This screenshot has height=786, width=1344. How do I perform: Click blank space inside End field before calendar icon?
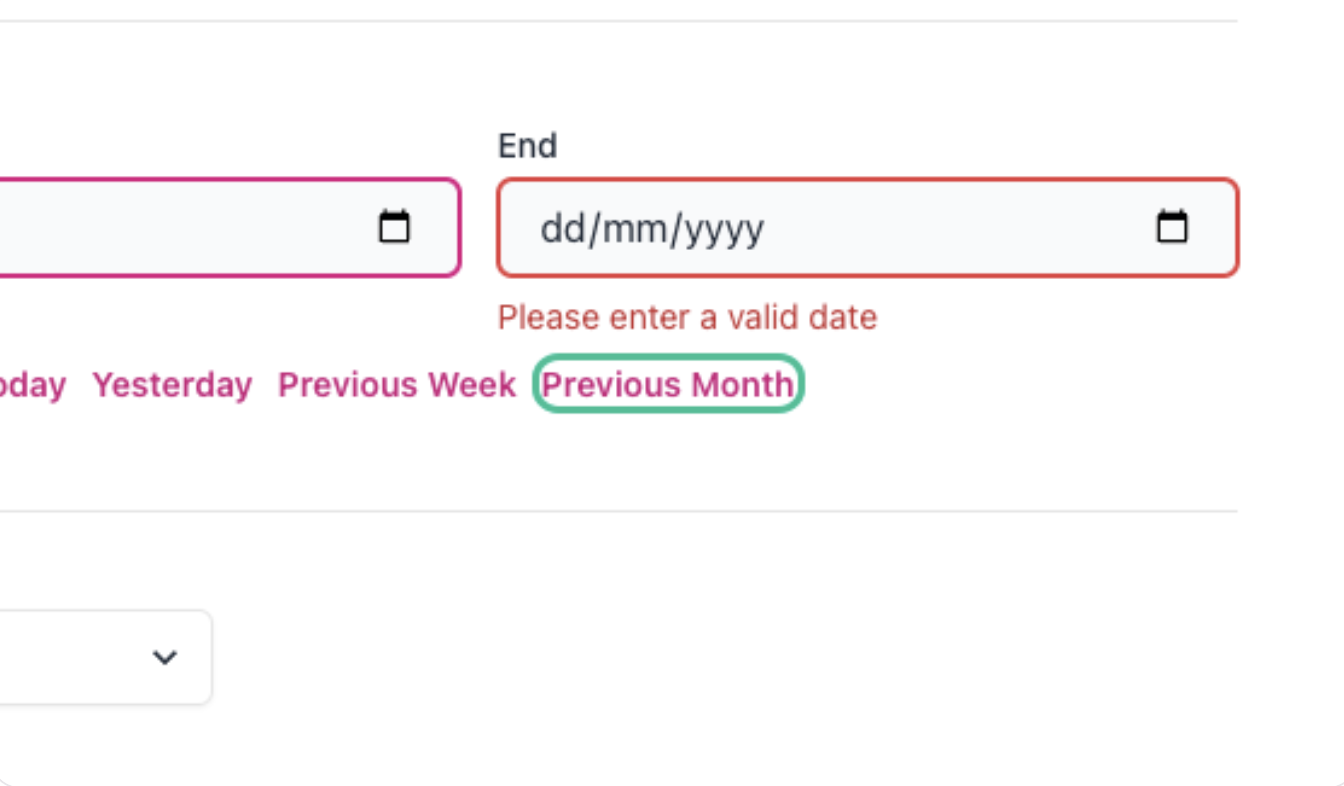pyautogui.click(x=960, y=228)
